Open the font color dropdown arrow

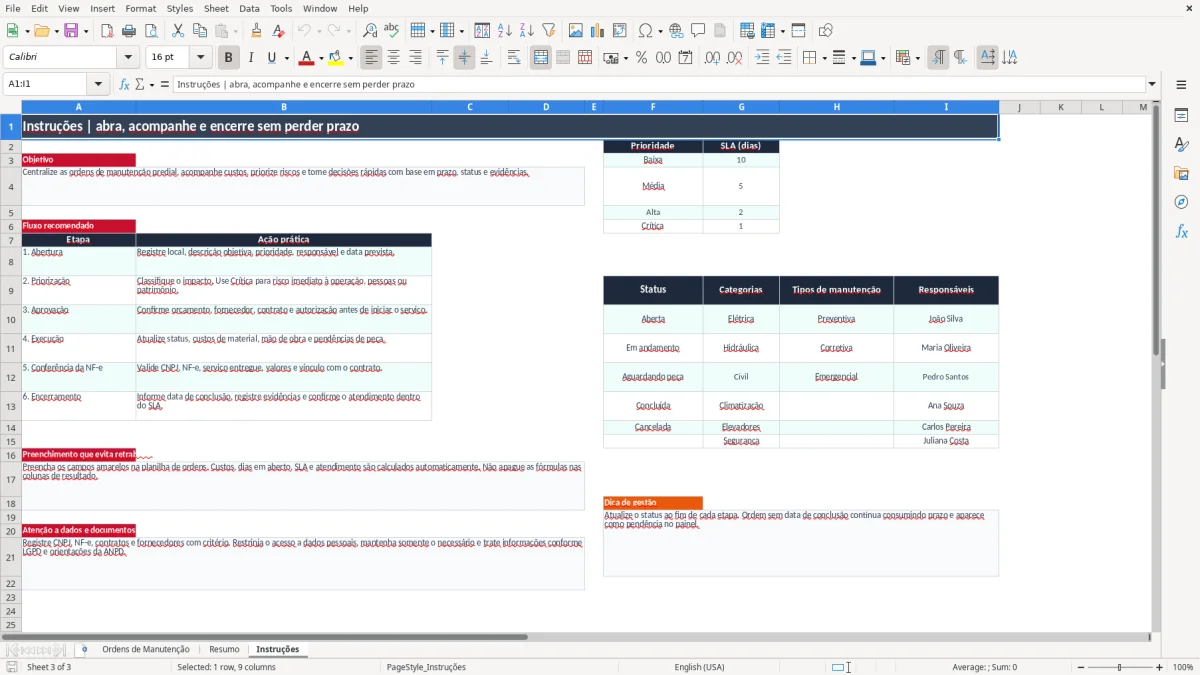coord(321,58)
